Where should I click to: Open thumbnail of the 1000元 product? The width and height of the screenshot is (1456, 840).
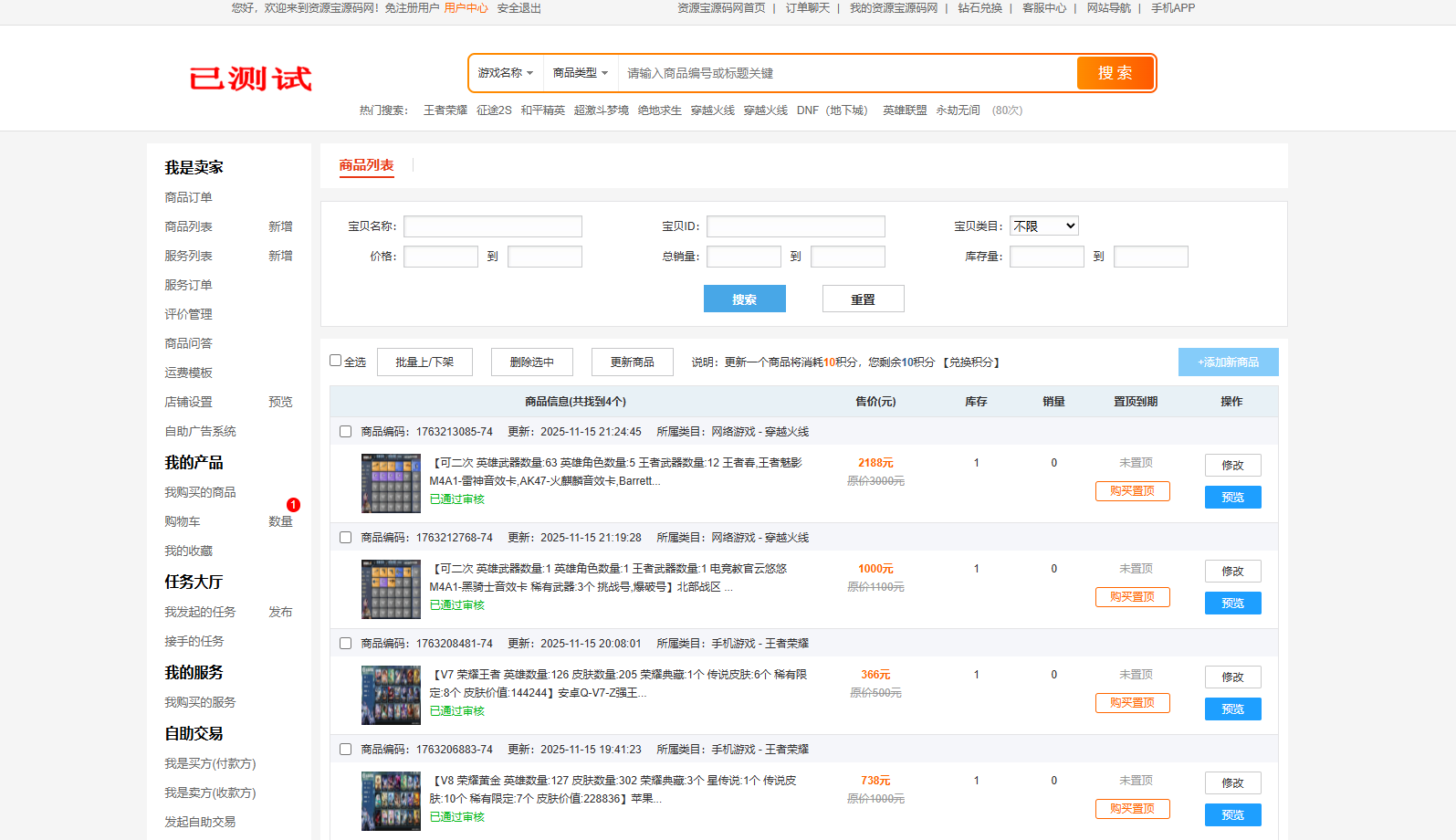[x=391, y=589]
